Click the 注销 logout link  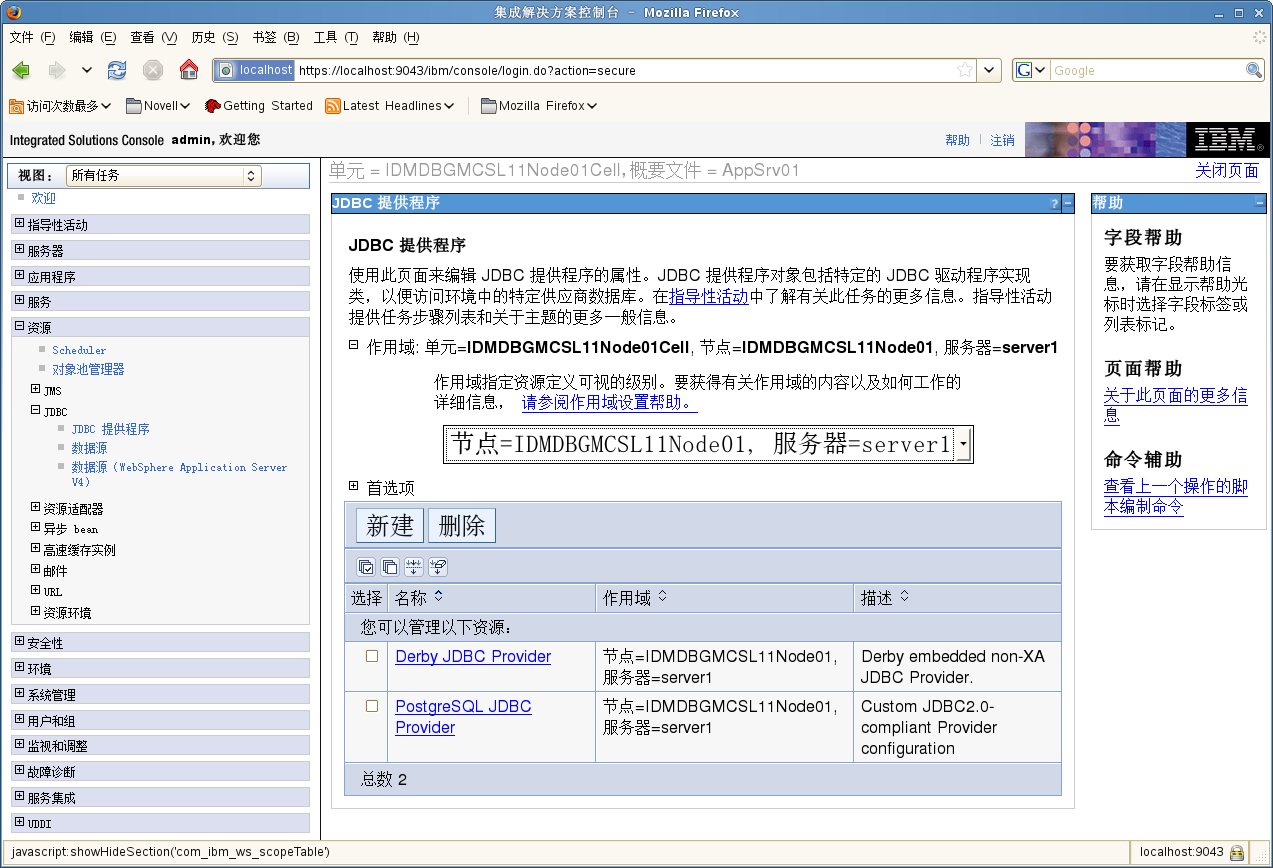(1002, 141)
